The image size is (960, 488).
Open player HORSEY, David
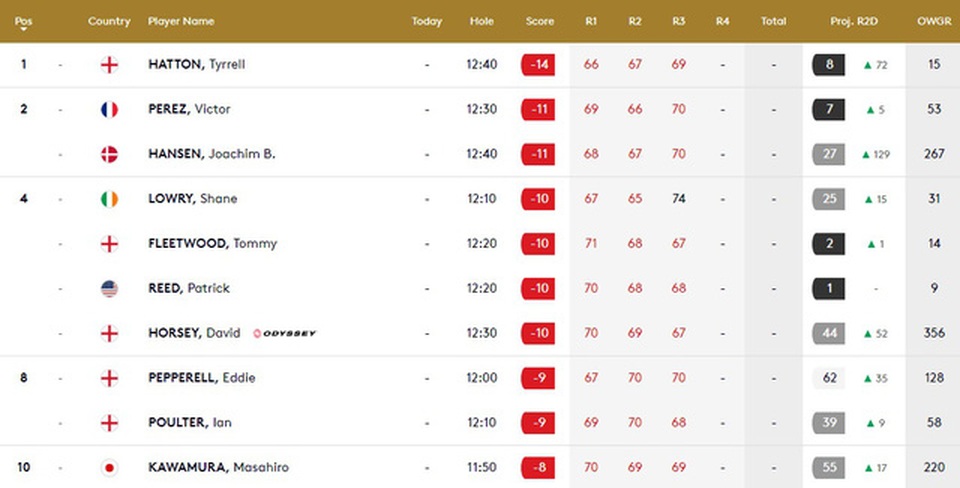click(x=194, y=333)
